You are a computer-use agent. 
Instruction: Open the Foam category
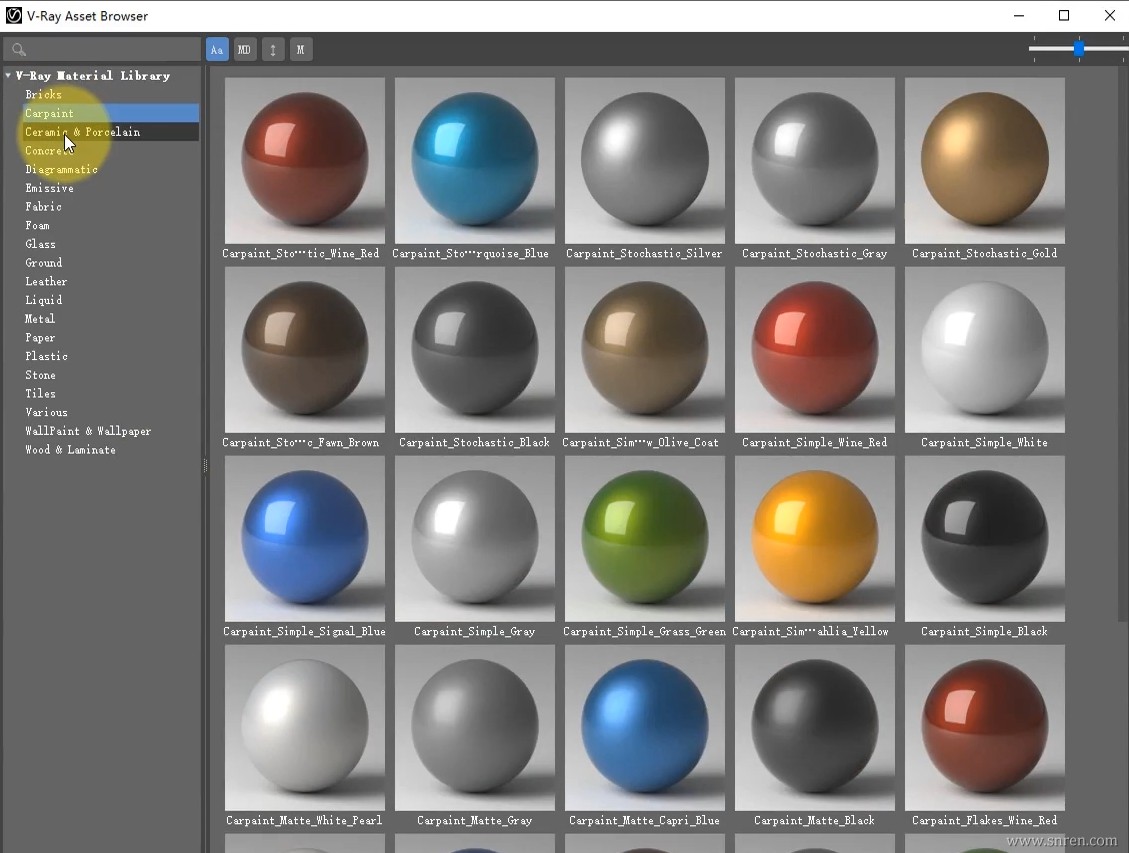point(37,225)
